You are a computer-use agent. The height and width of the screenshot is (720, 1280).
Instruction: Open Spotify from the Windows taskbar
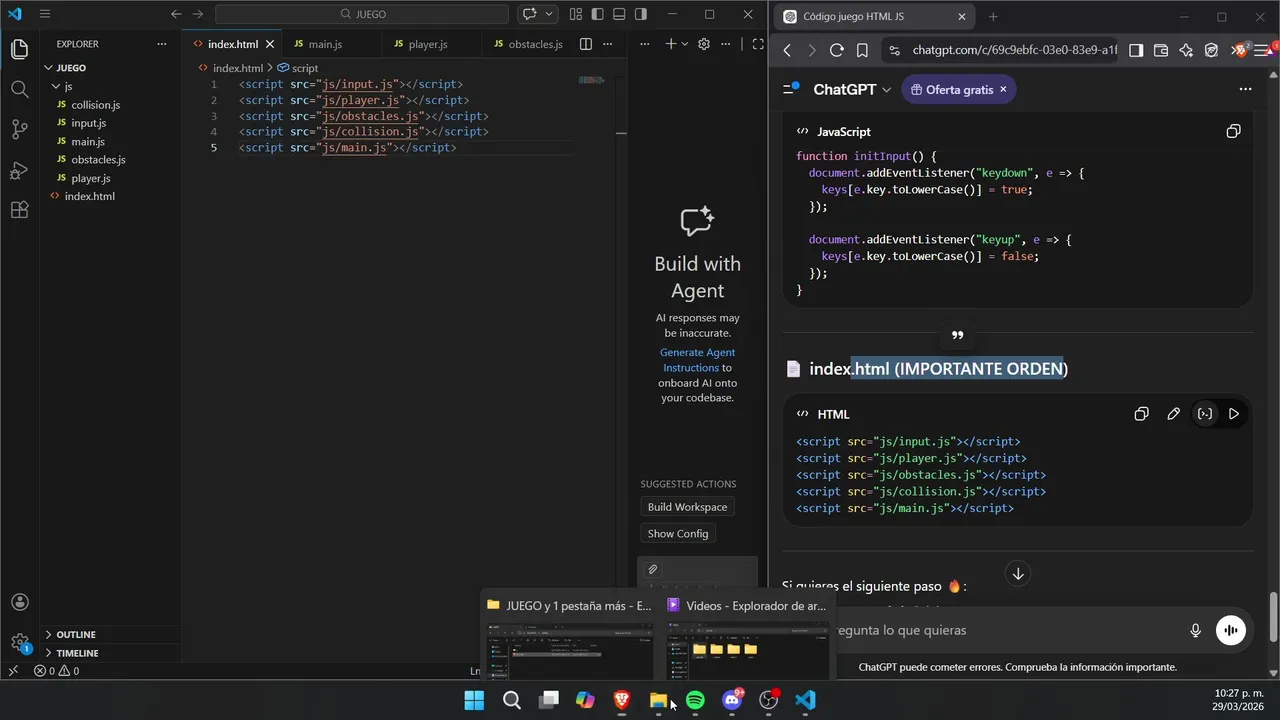tap(695, 700)
